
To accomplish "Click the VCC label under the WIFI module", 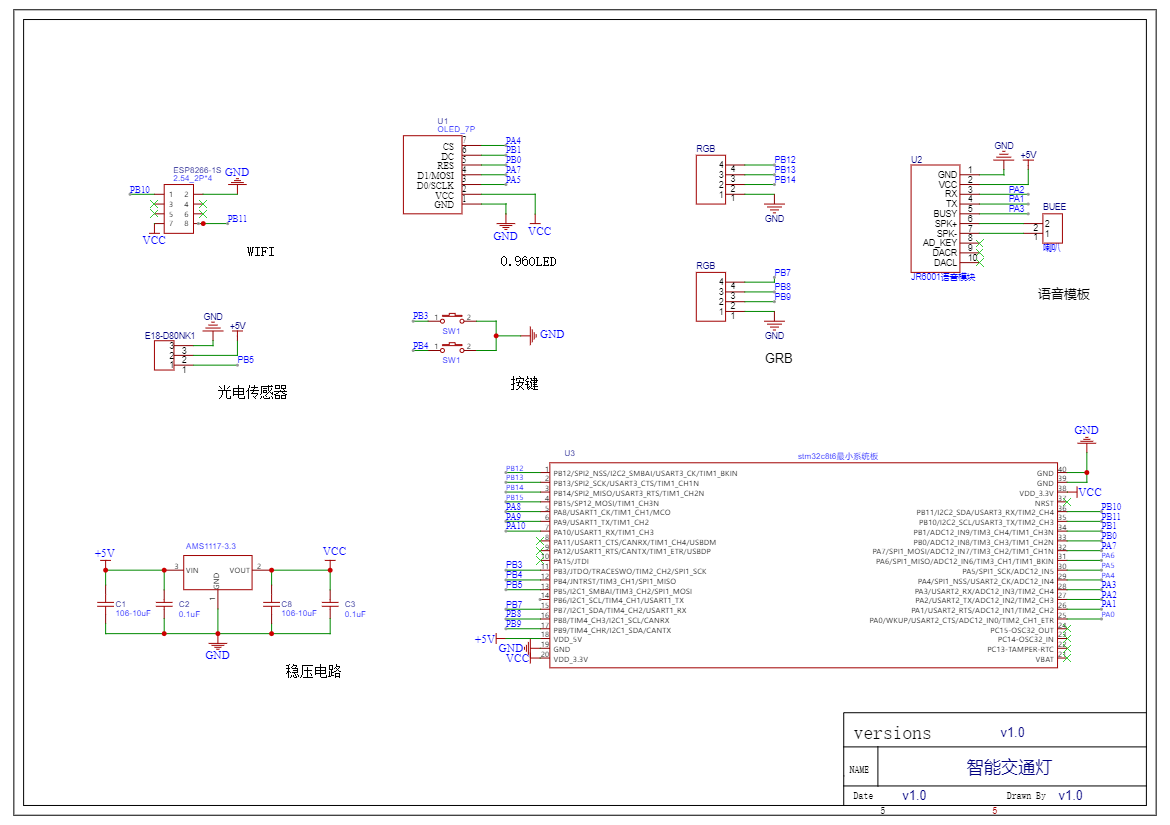I will [x=154, y=240].
